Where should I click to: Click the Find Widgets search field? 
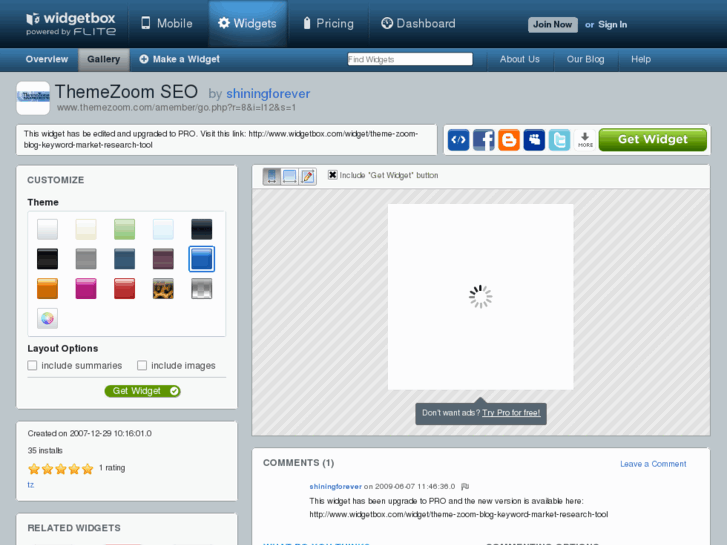[410, 59]
